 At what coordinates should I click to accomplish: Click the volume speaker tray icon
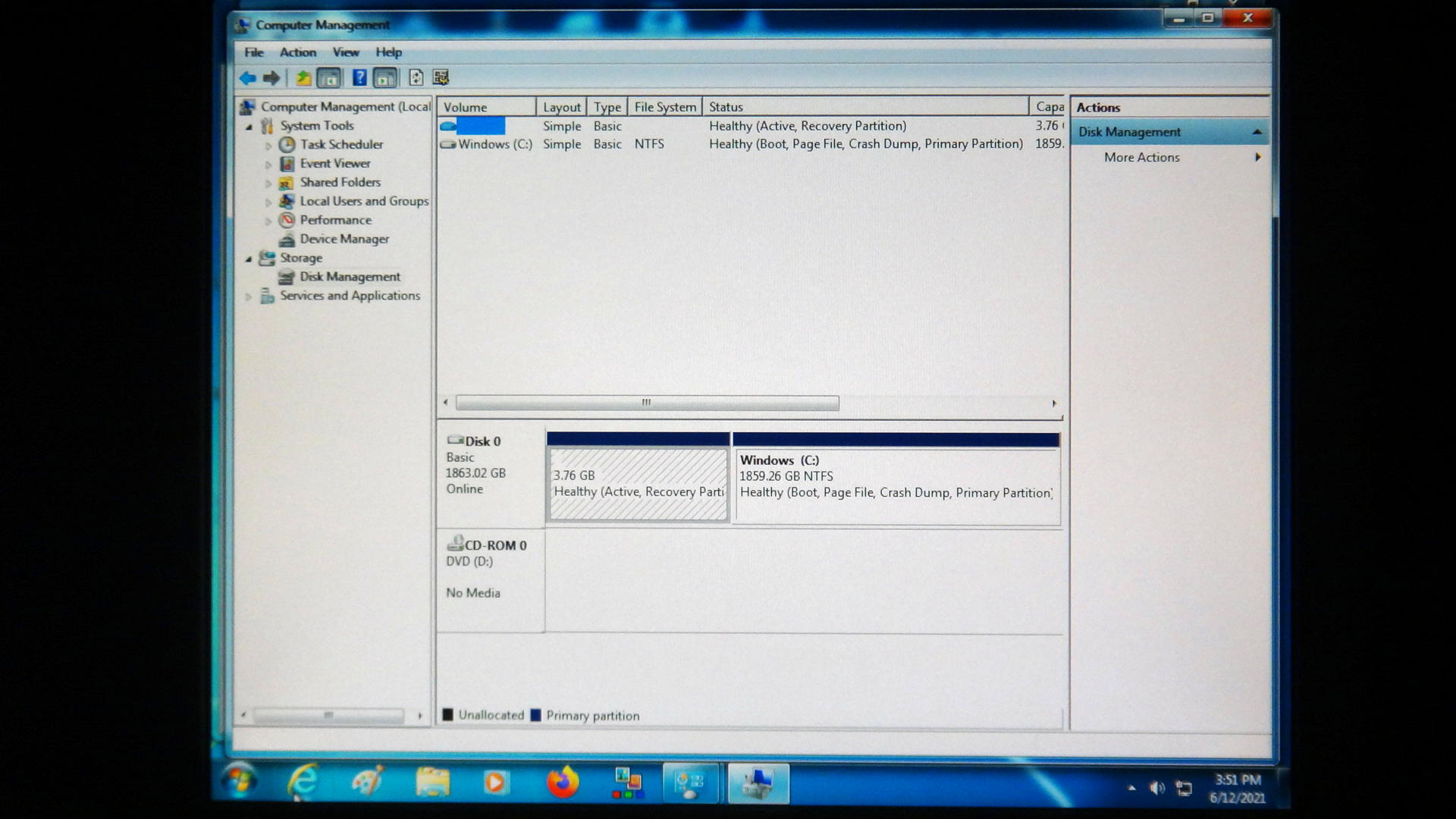point(1156,788)
